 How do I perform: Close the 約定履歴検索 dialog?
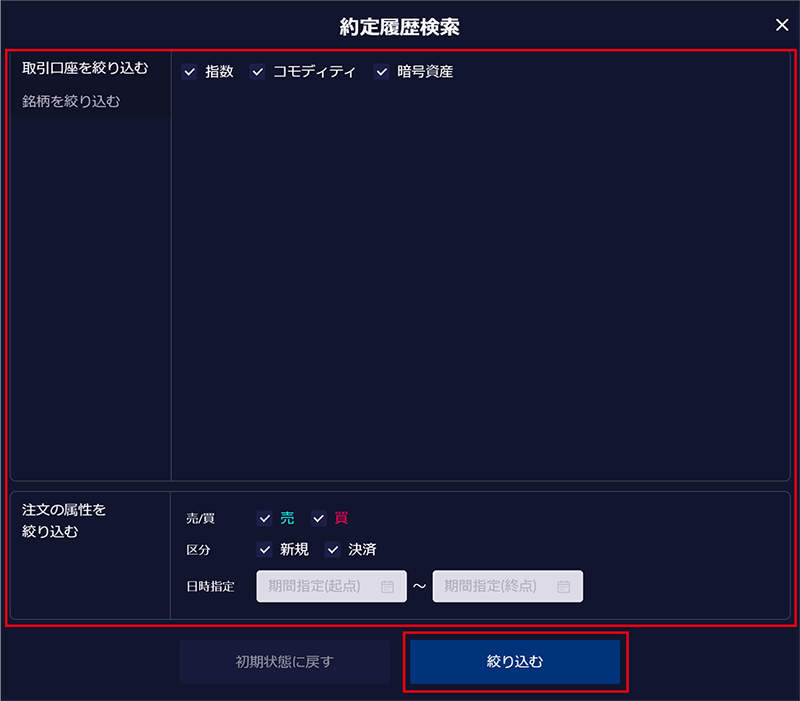[782, 25]
